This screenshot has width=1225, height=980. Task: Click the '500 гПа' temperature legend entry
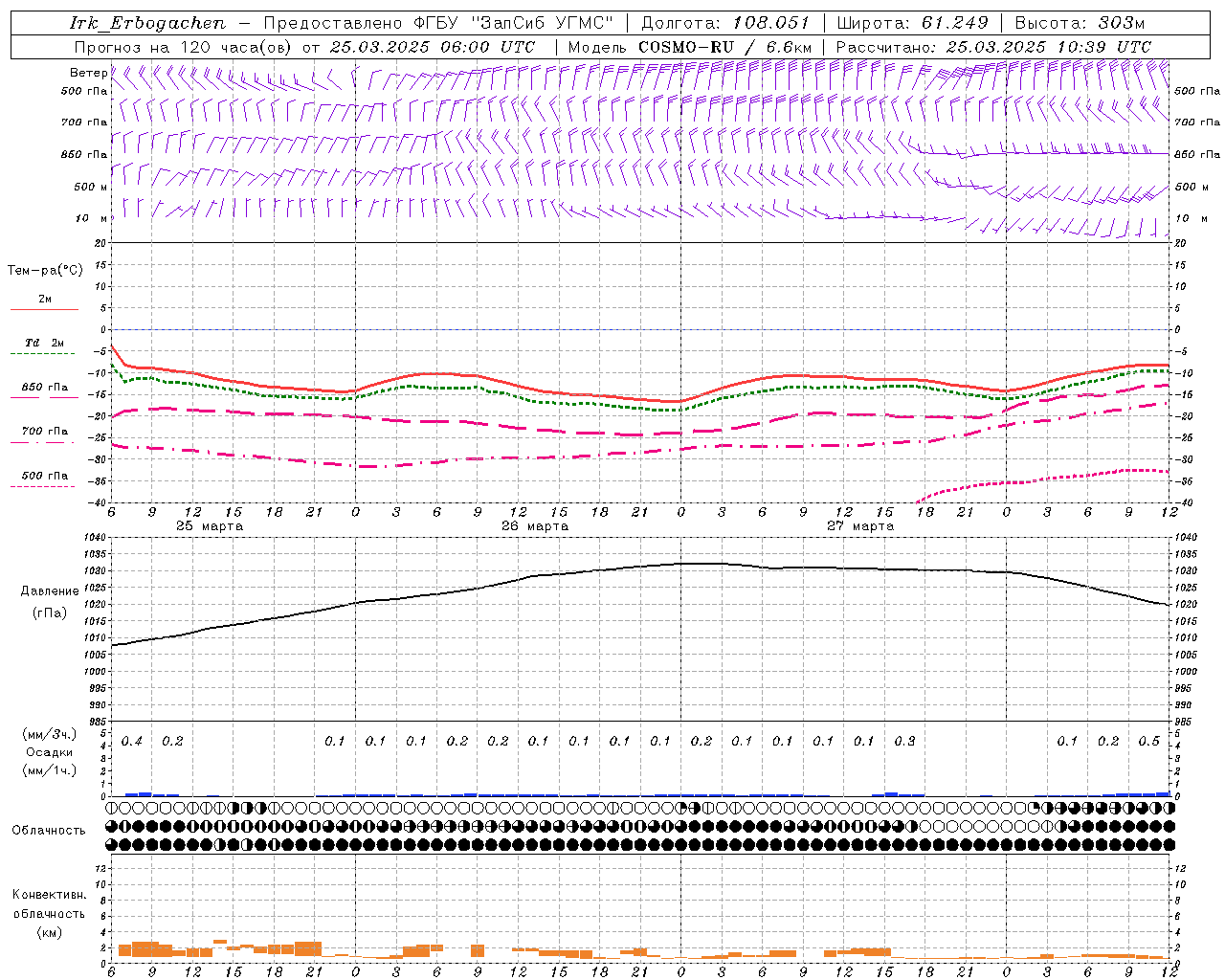pos(45,476)
